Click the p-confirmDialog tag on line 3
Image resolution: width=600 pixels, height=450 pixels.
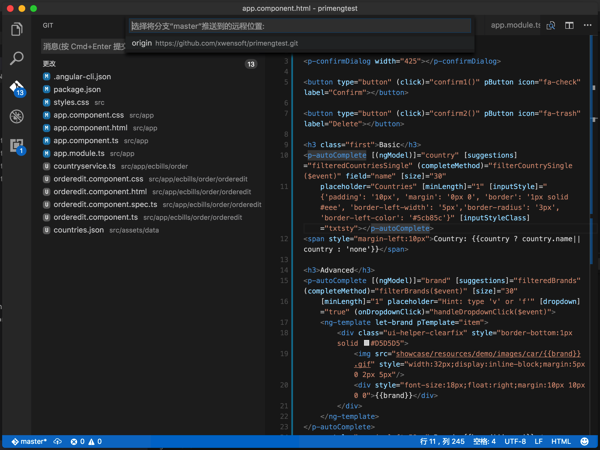[339, 61]
